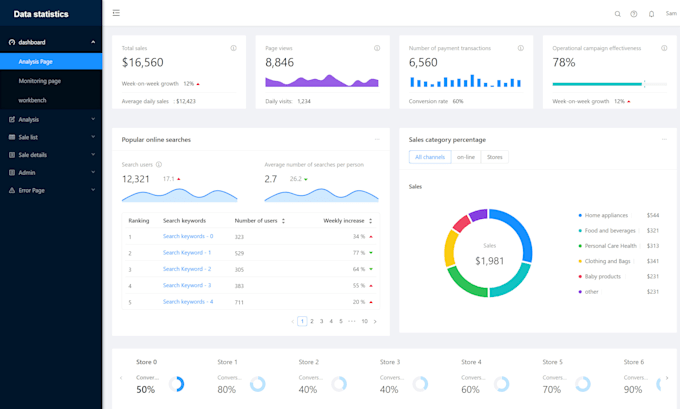
Task: Select Analysis Page menu item
Action: point(51,62)
